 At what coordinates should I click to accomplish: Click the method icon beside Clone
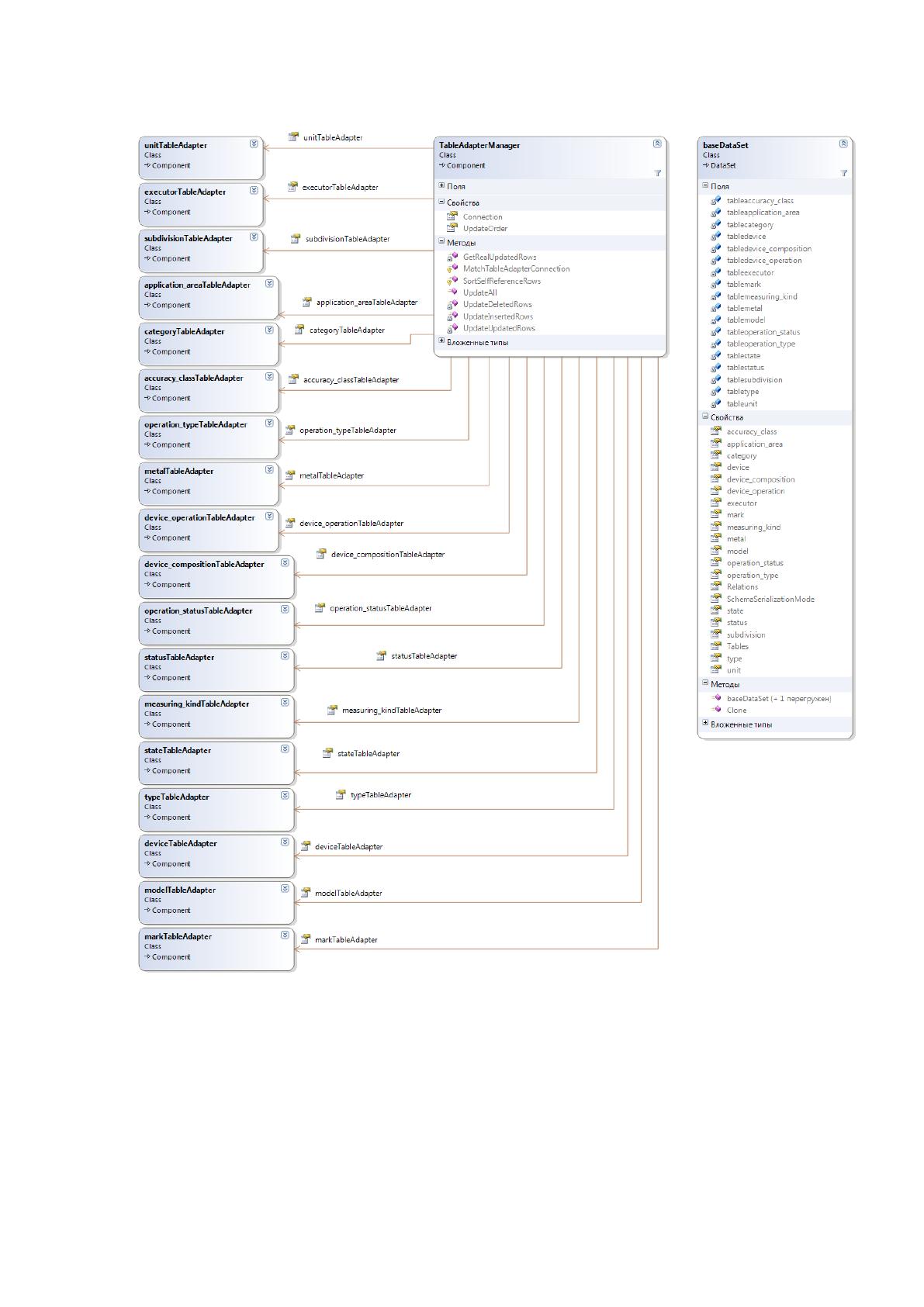coord(716,710)
